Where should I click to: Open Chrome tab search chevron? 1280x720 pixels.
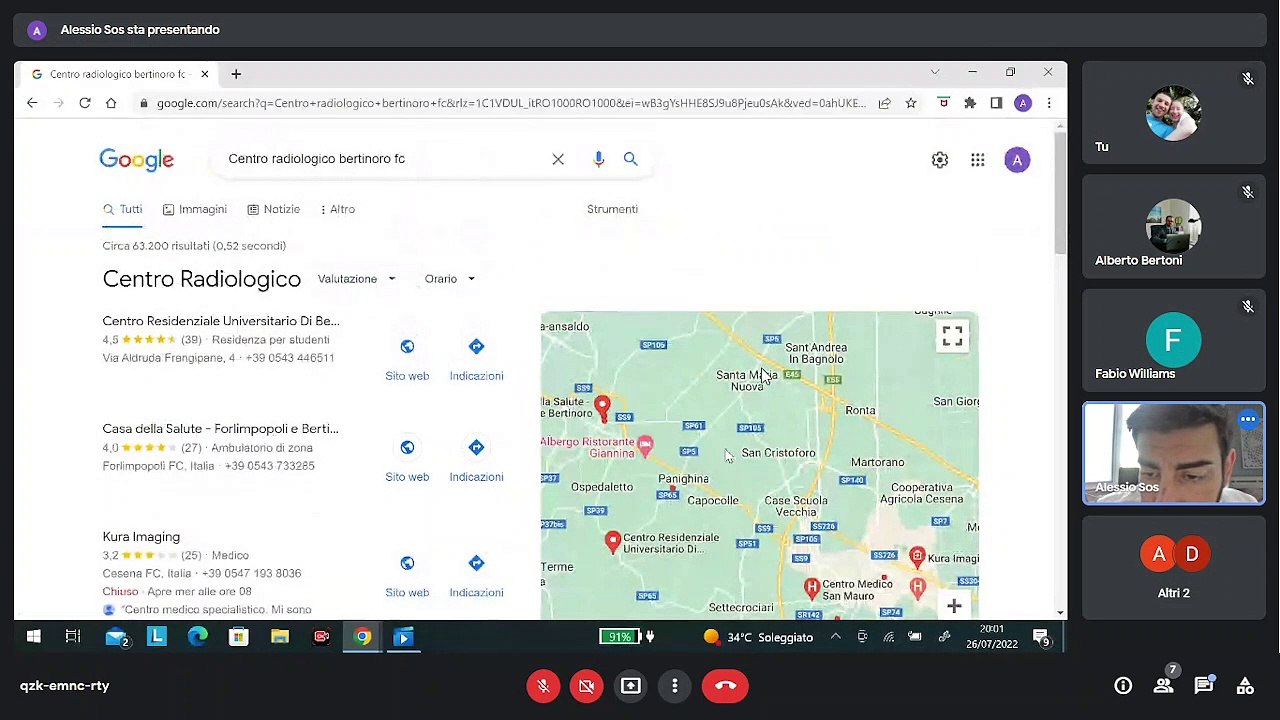click(x=935, y=73)
